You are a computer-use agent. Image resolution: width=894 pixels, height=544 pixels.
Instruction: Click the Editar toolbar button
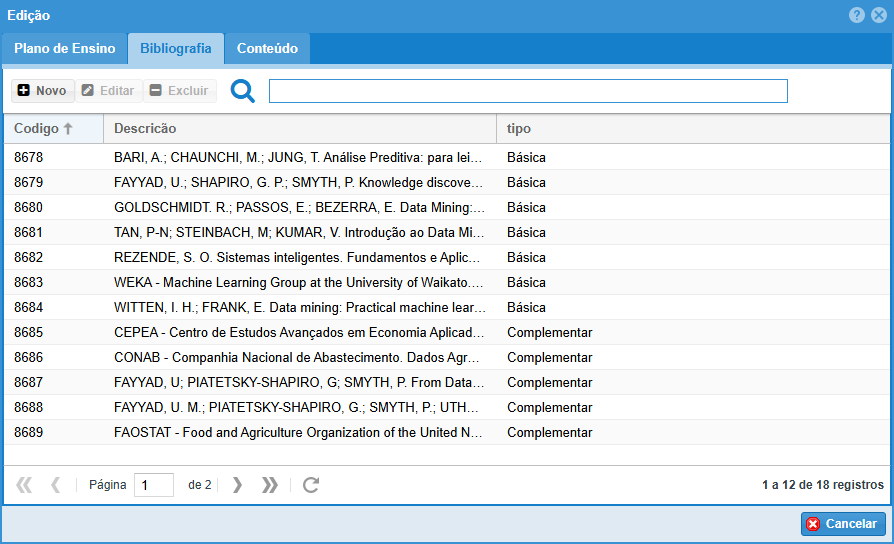click(x=108, y=91)
